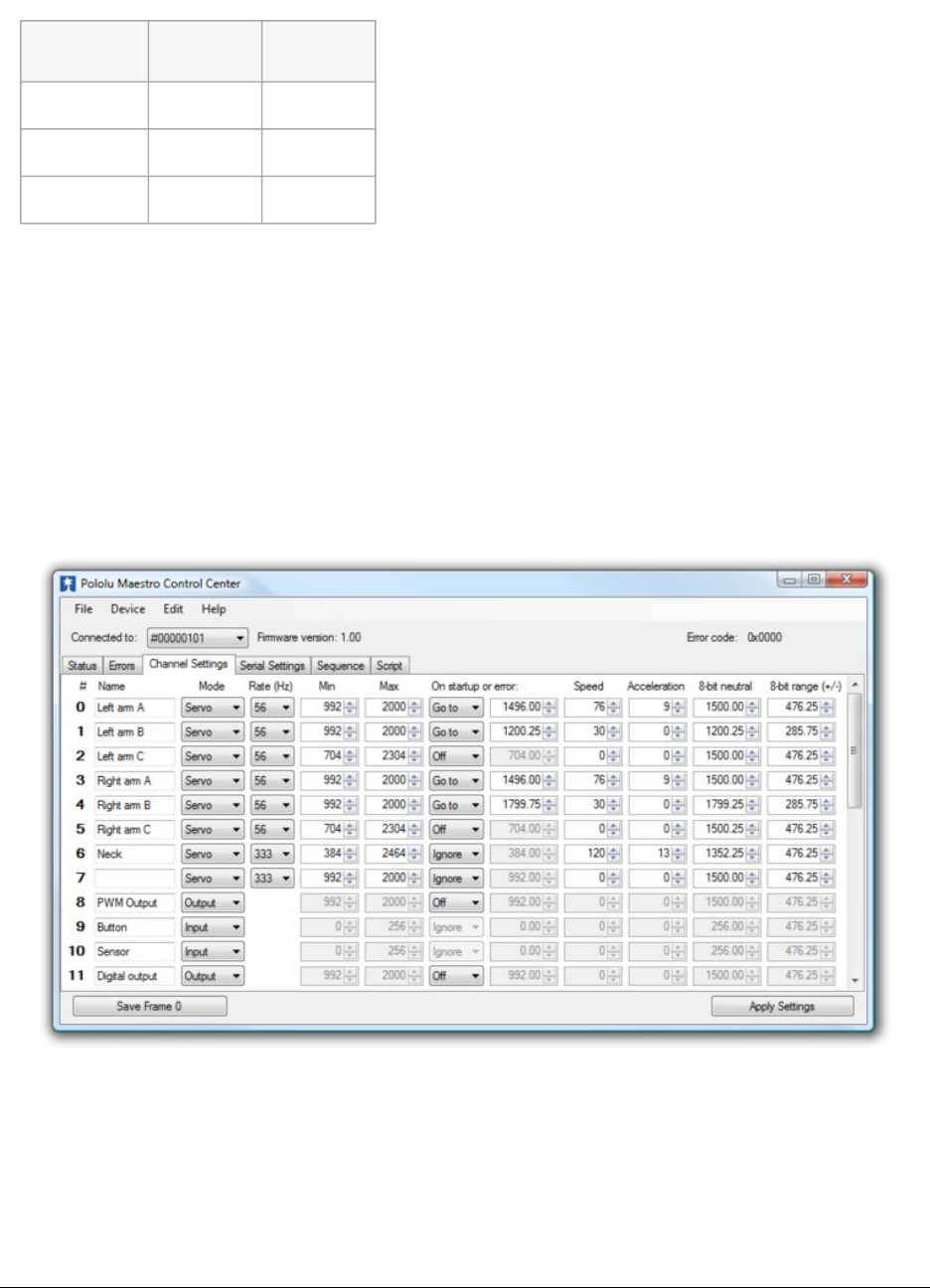Open startup action dropdown for Neck
This screenshot has height=1288, width=930.
pos(456,854)
